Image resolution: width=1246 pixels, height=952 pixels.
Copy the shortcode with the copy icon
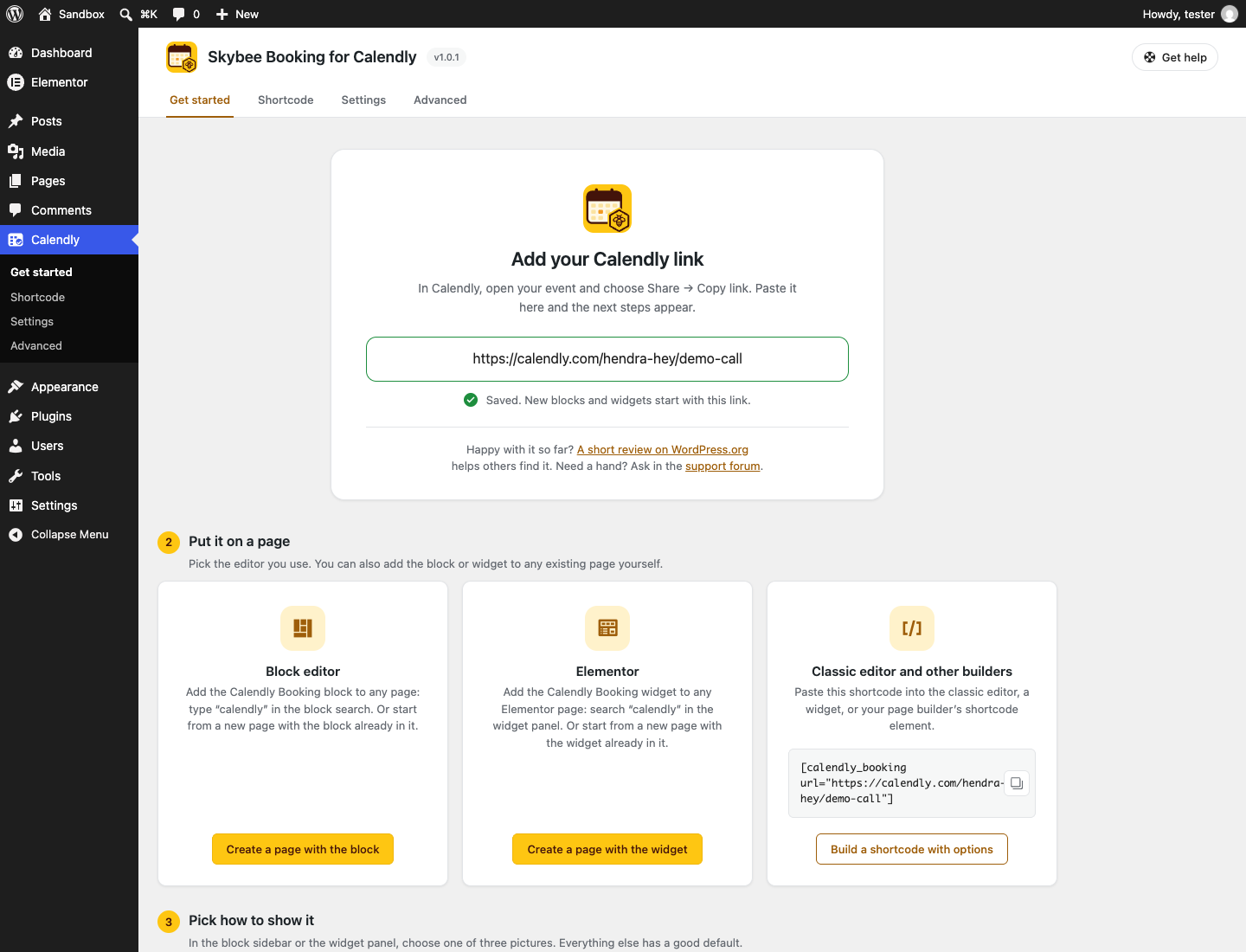coord(1017,783)
